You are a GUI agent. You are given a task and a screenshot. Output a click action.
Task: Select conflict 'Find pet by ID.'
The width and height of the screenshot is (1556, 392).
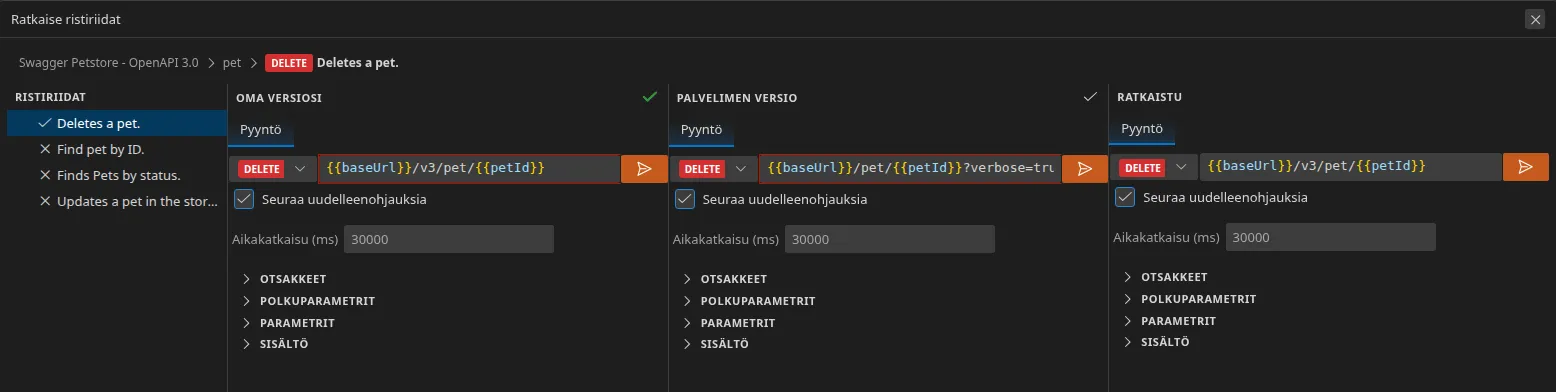(117, 149)
